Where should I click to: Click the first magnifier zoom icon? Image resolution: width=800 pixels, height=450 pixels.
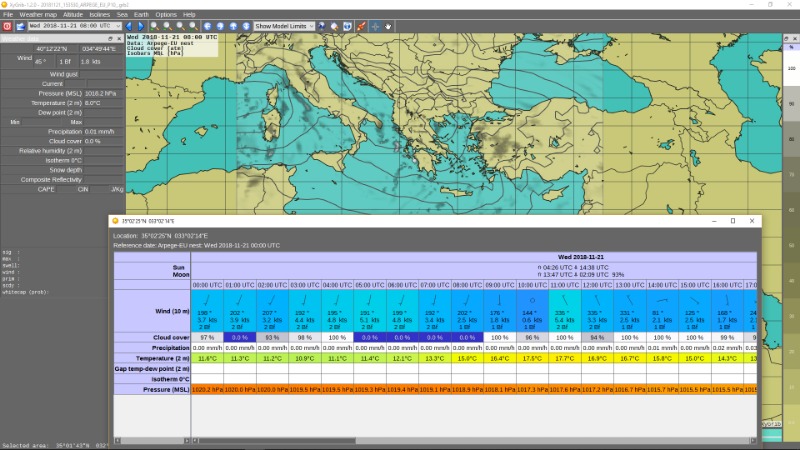(155, 26)
